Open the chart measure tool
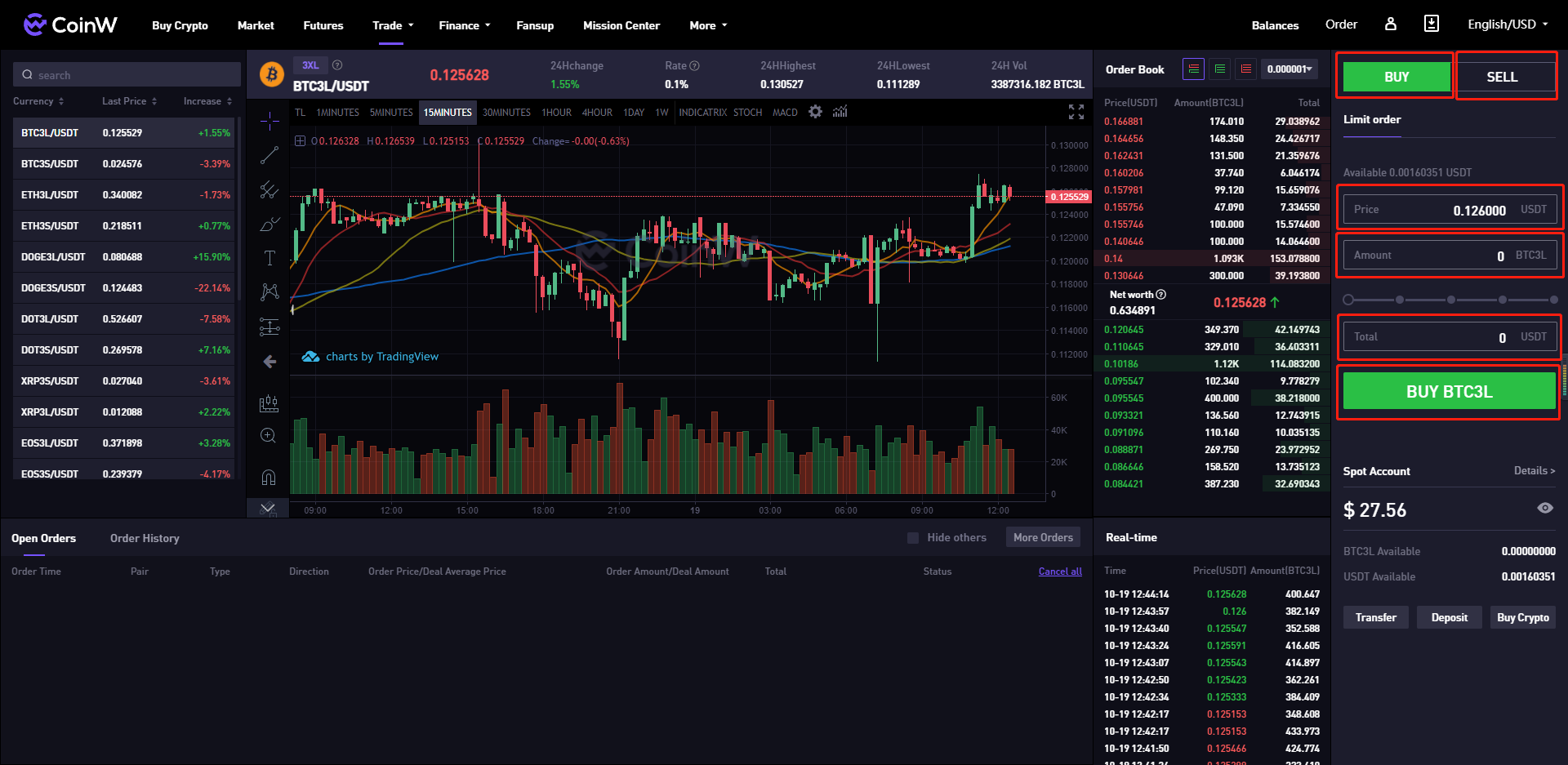 (269, 403)
